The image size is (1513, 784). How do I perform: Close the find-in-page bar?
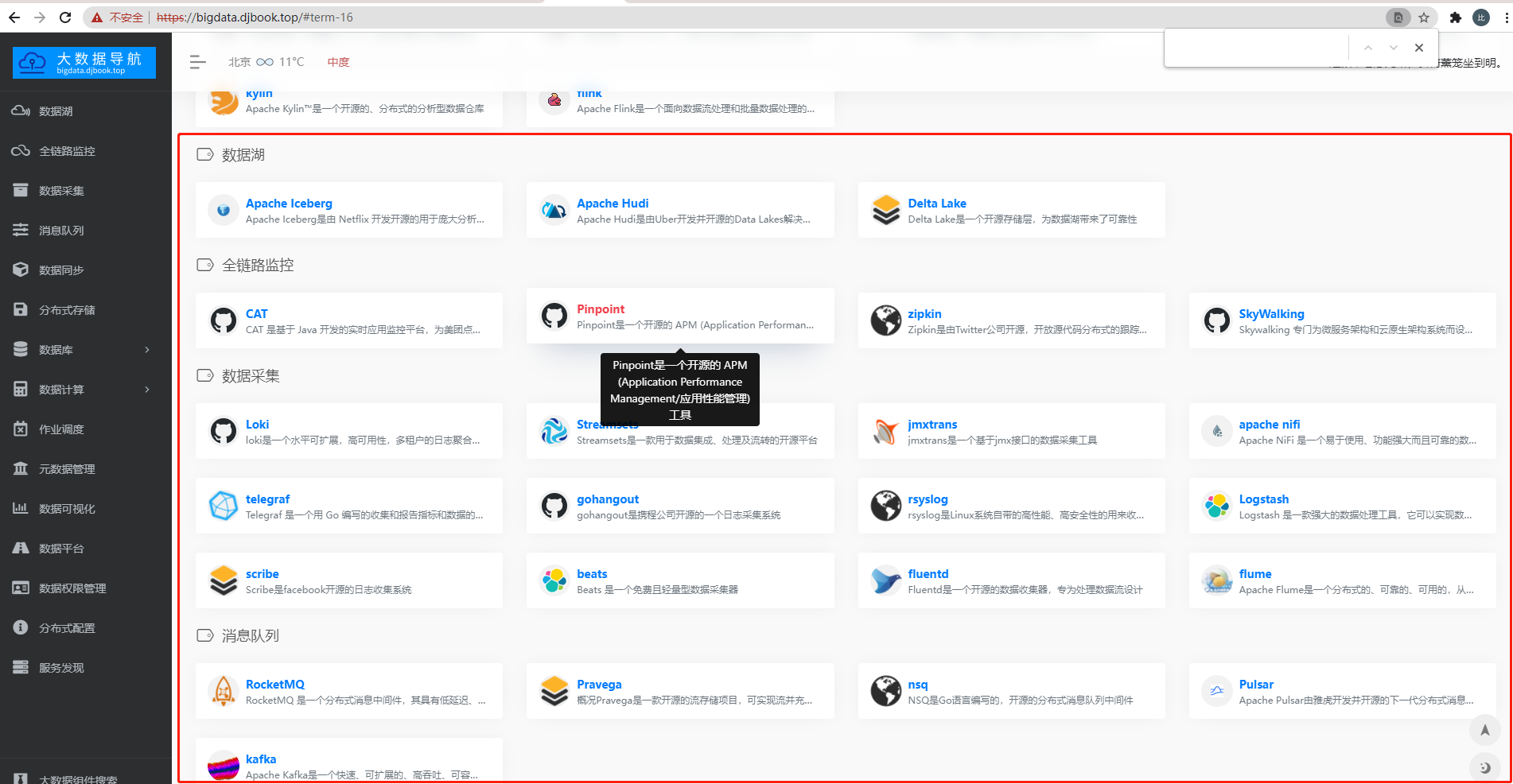(x=1419, y=48)
